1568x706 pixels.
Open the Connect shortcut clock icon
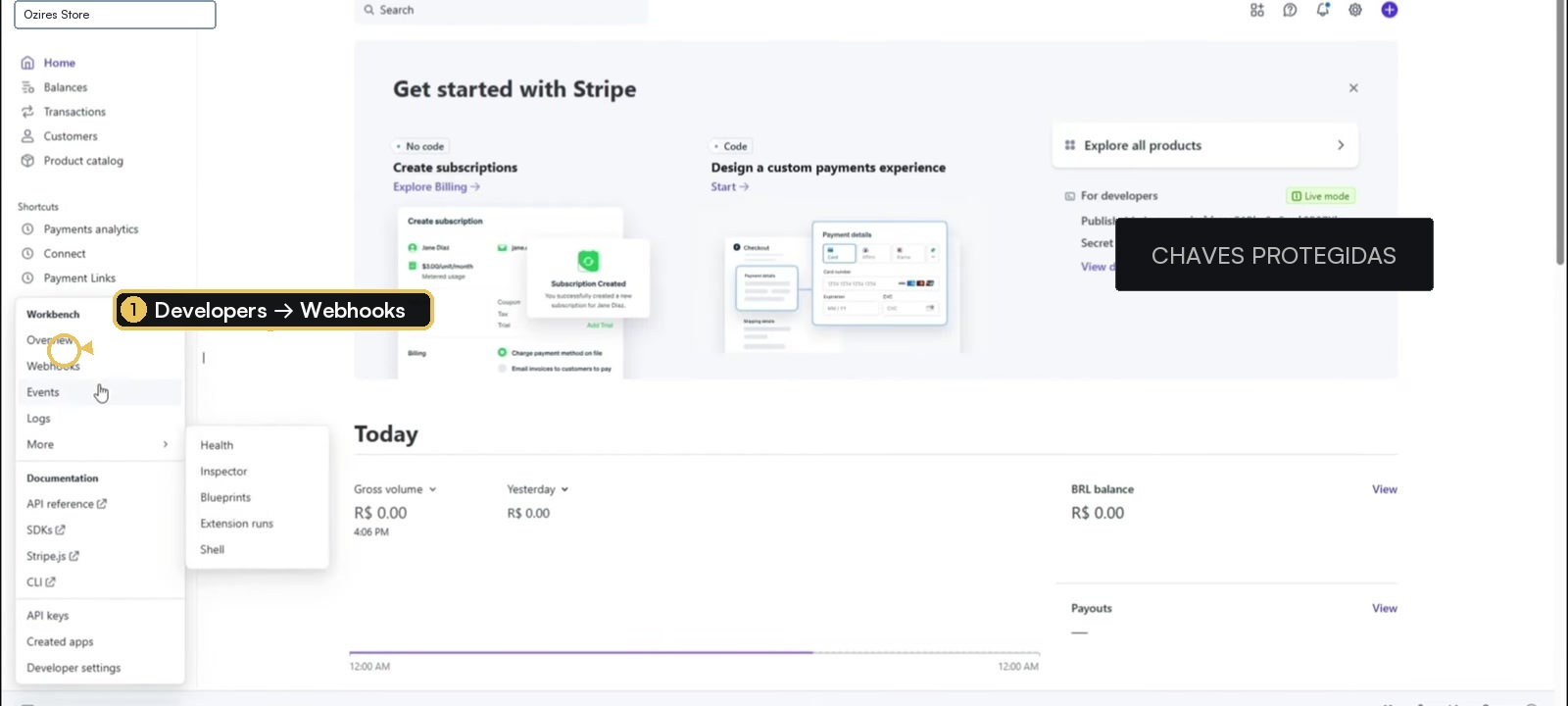(x=27, y=254)
